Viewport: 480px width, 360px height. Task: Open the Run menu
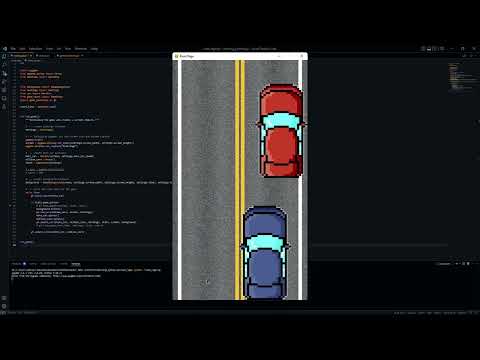(x=68, y=49)
